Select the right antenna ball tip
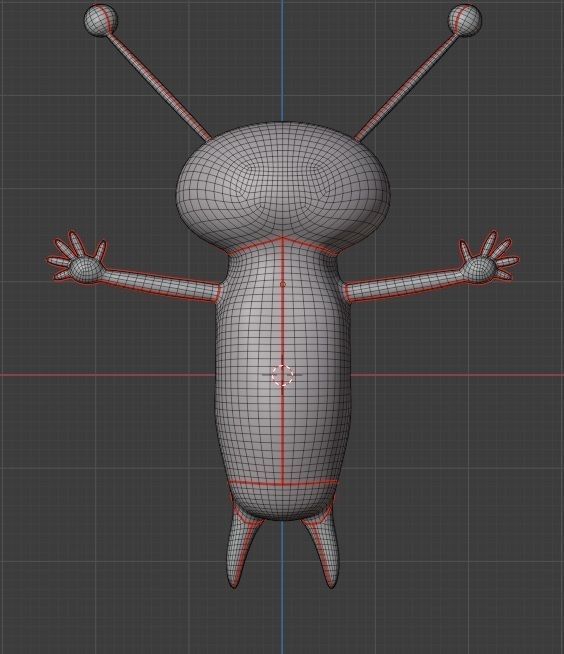The width and height of the screenshot is (564, 654). point(465,20)
